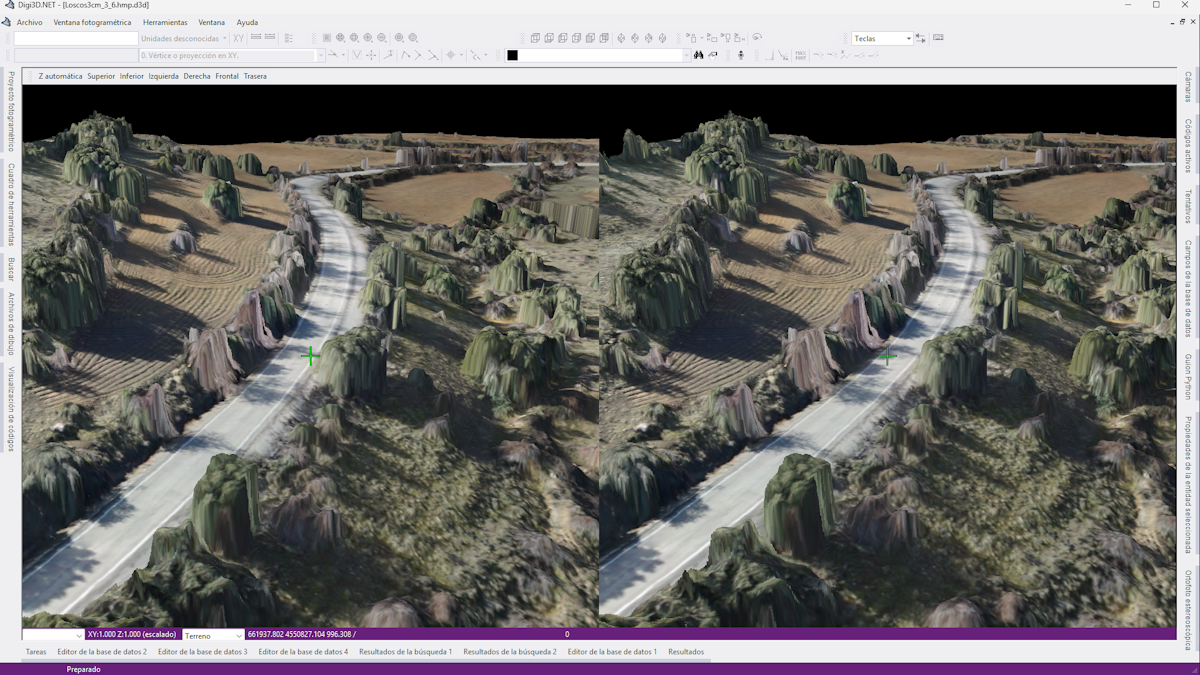Click the black color swatch
Image resolution: width=1200 pixels, height=675 pixels.
pyautogui.click(x=512, y=55)
